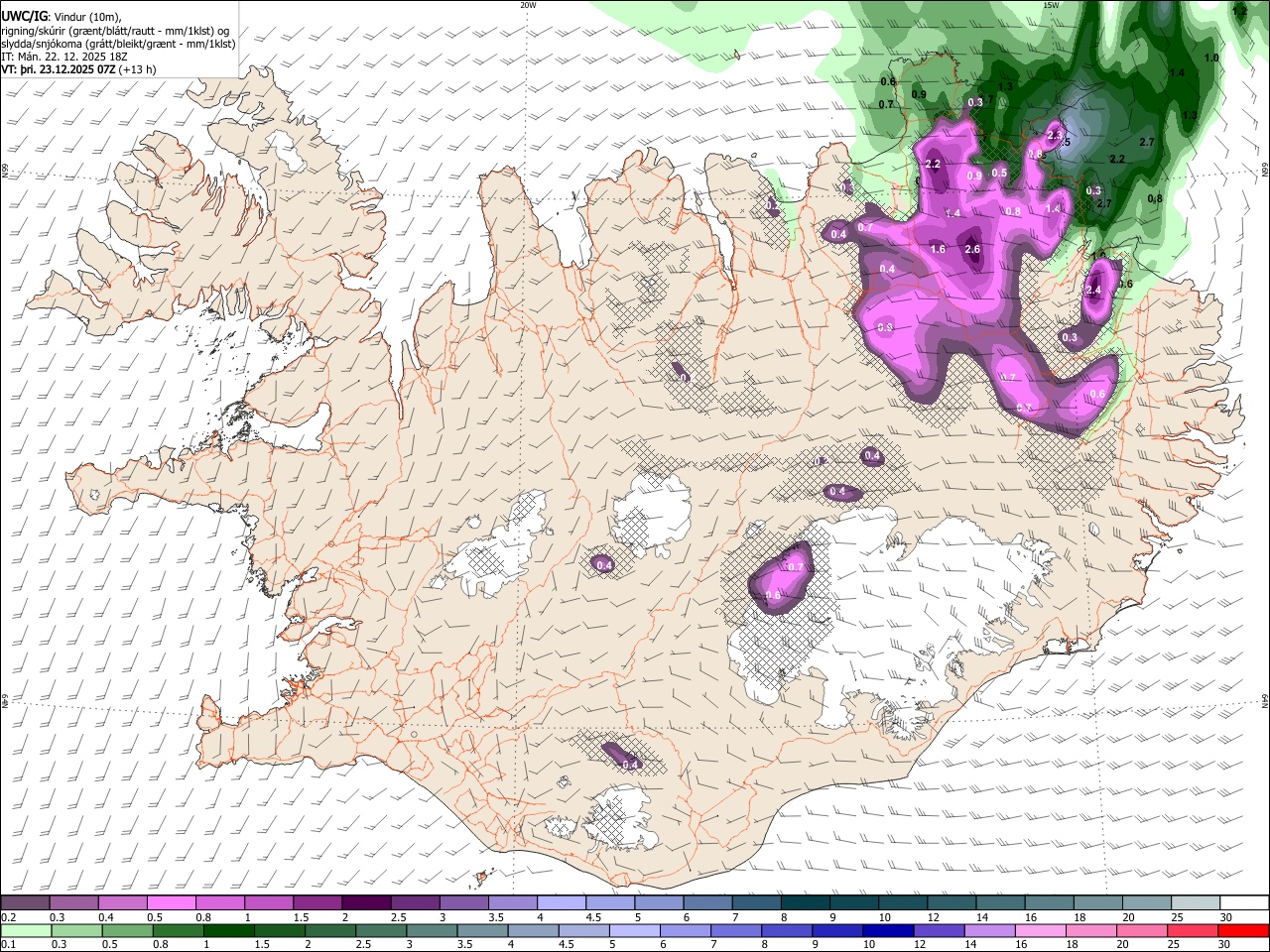Pick the white 30 mm snow scale swatch

(x=1242, y=902)
